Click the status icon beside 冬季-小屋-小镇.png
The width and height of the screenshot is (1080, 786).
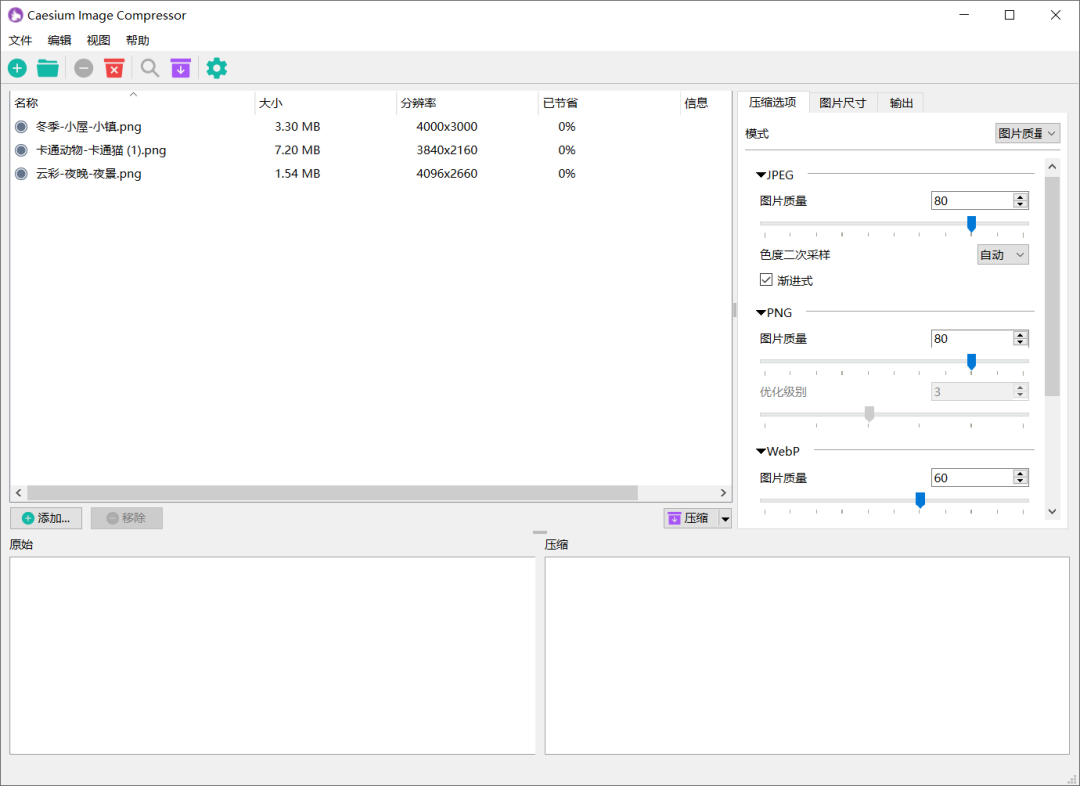point(21,127)
